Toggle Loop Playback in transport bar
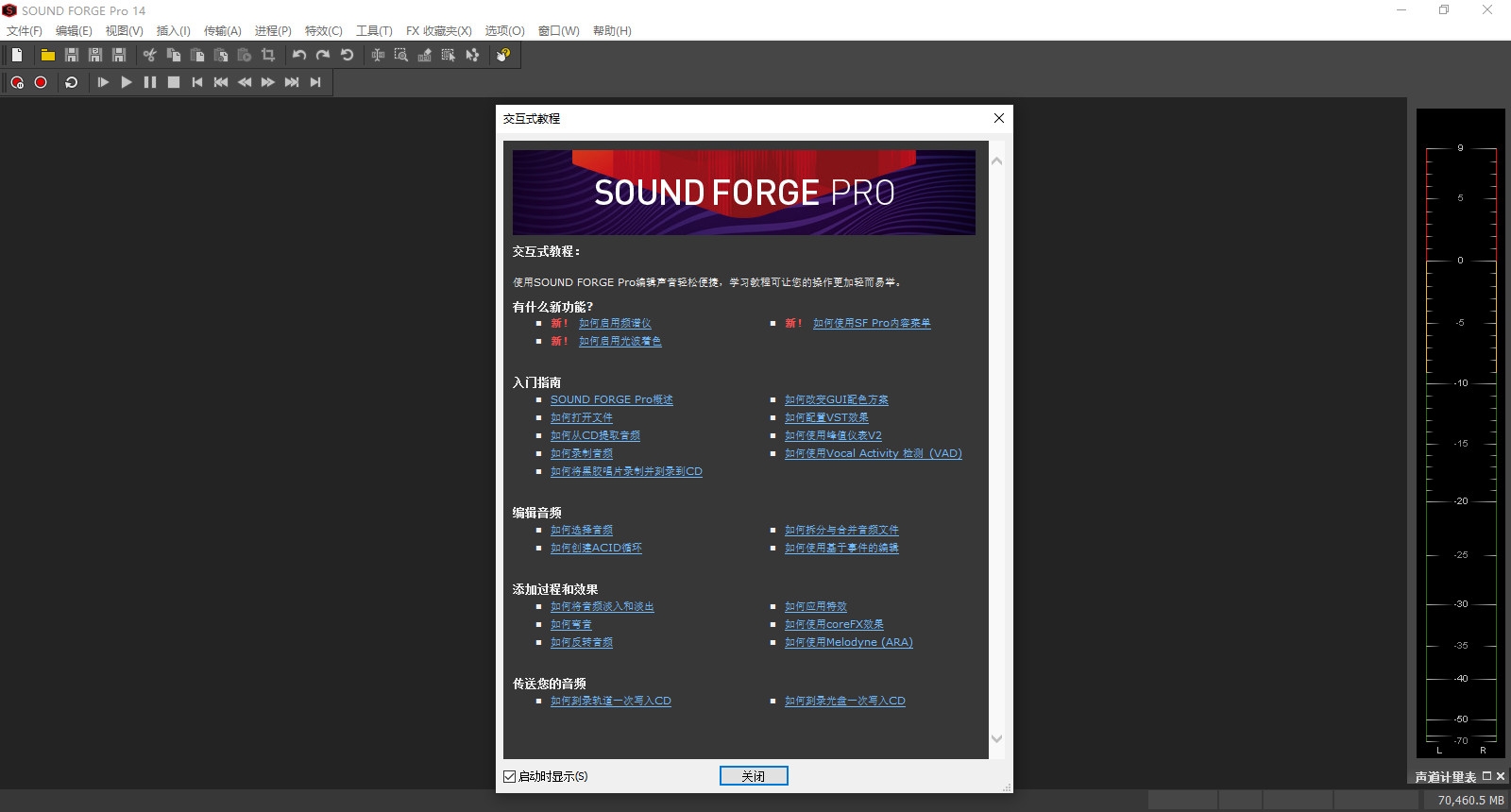 click(x=71, y=82)
